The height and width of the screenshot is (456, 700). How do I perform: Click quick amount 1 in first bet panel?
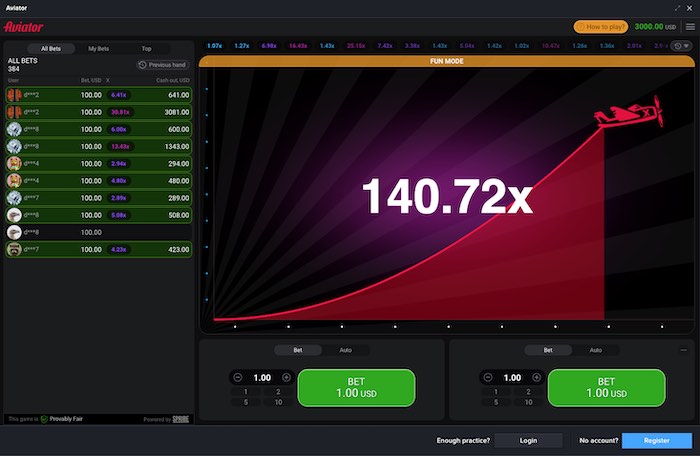coord(246,392)
